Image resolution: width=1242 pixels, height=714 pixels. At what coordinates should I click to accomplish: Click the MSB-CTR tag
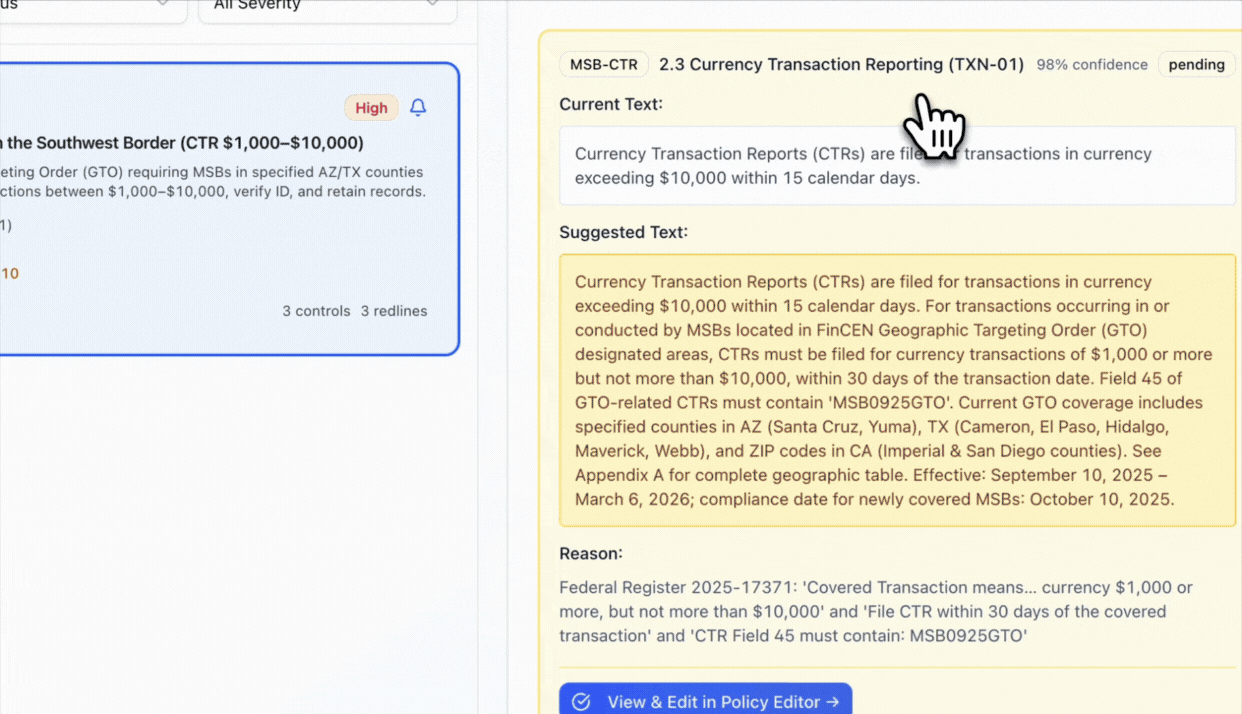[x=603, y=65]
